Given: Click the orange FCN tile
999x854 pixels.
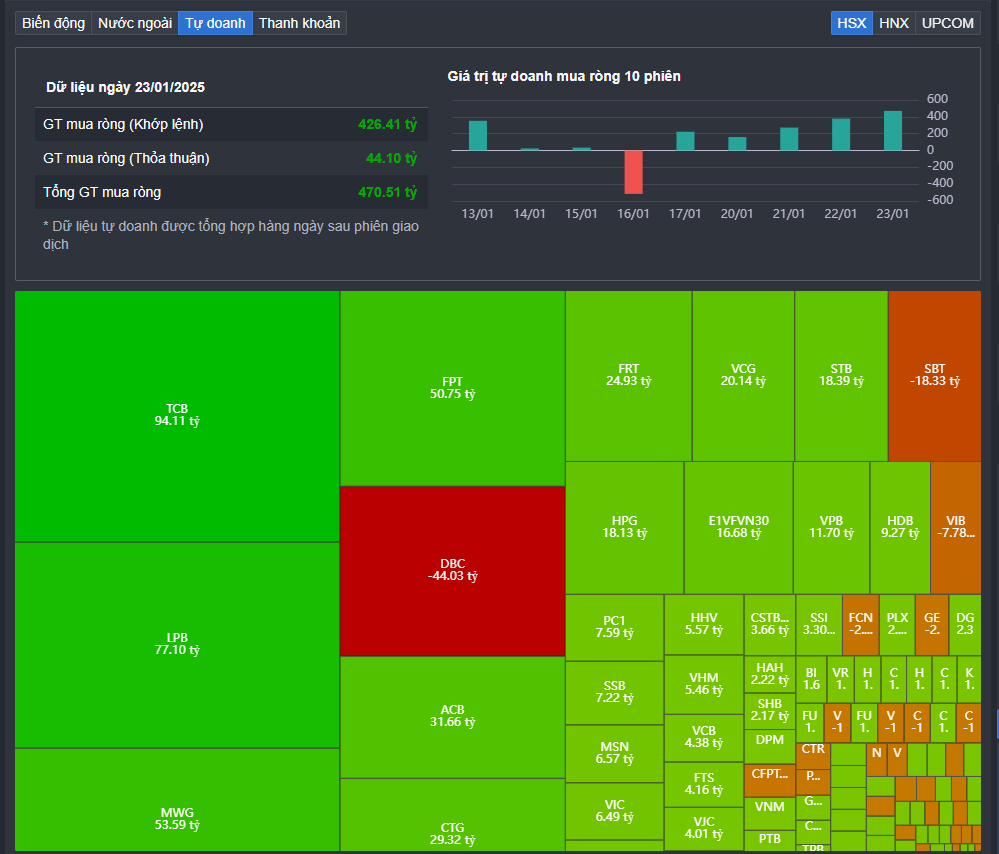Looking at the screenshot, I should [861, 625].
